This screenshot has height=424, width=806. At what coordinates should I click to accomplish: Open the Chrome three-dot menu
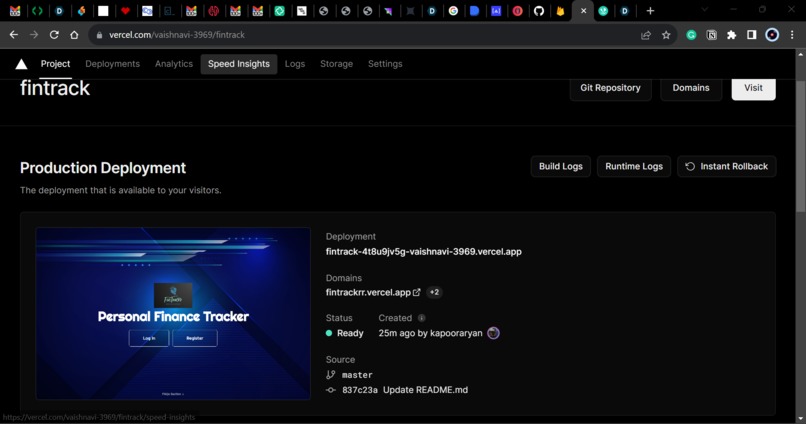pos(792,35)
